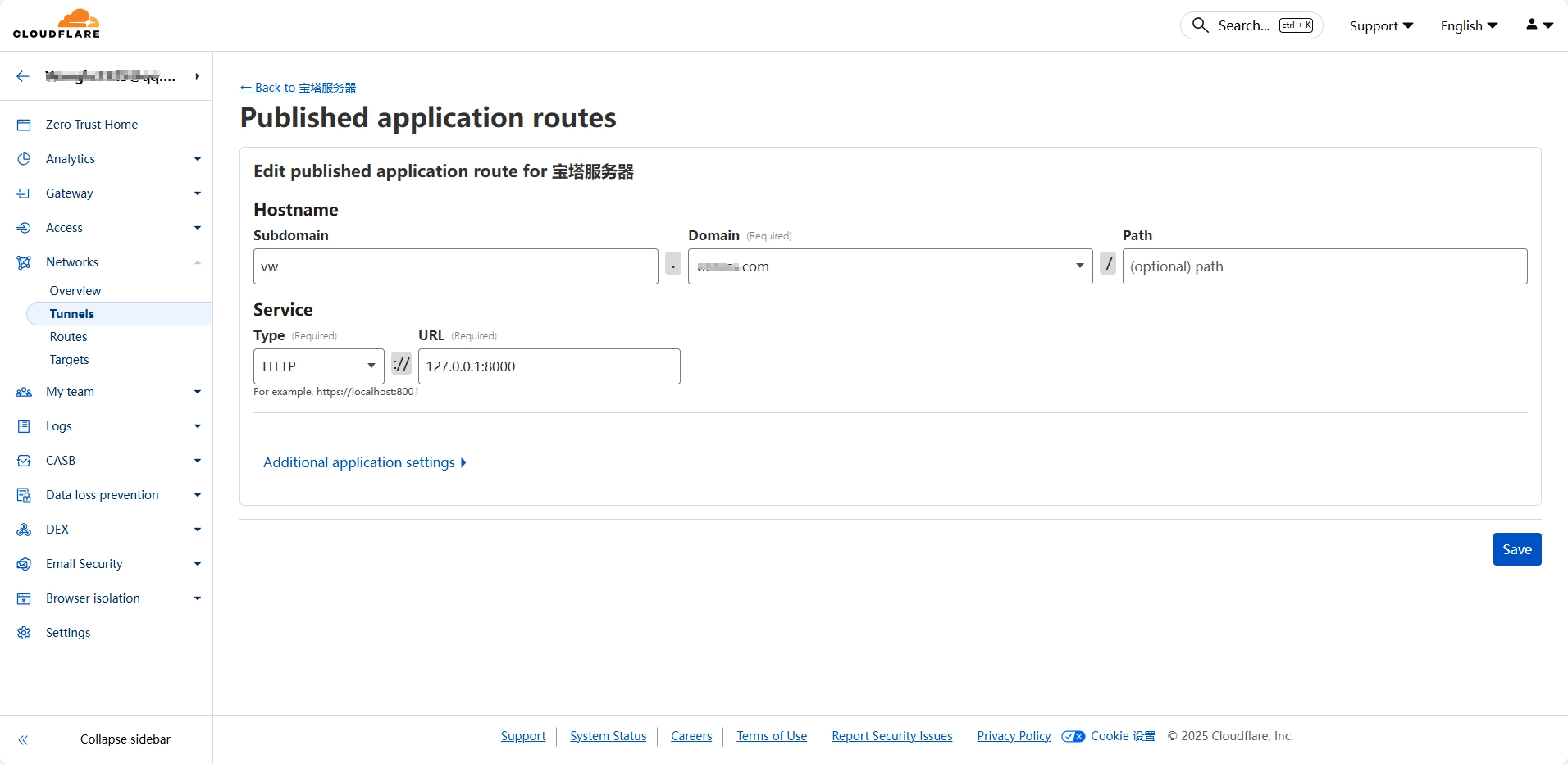This screenshot has height=764, width=1568.
Task: Follow the Back to tunnel link
Action: 298,88
